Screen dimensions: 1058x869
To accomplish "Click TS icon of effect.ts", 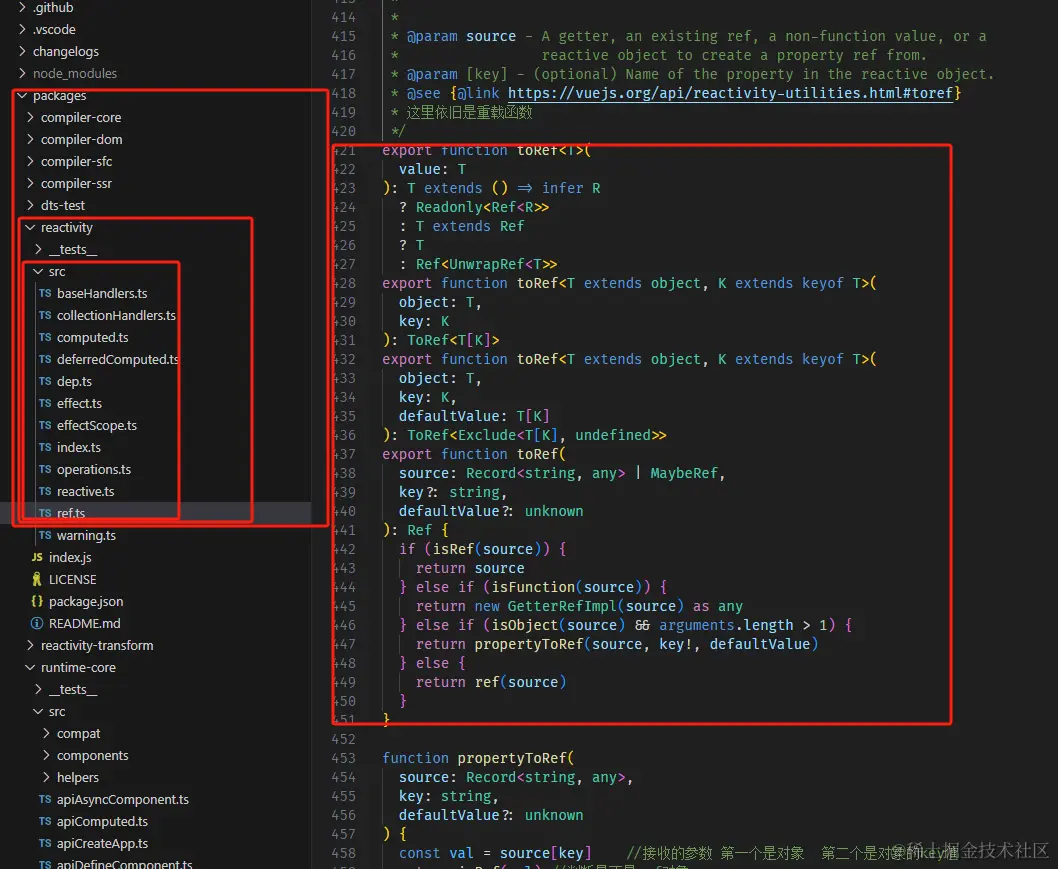I will 45,403.
